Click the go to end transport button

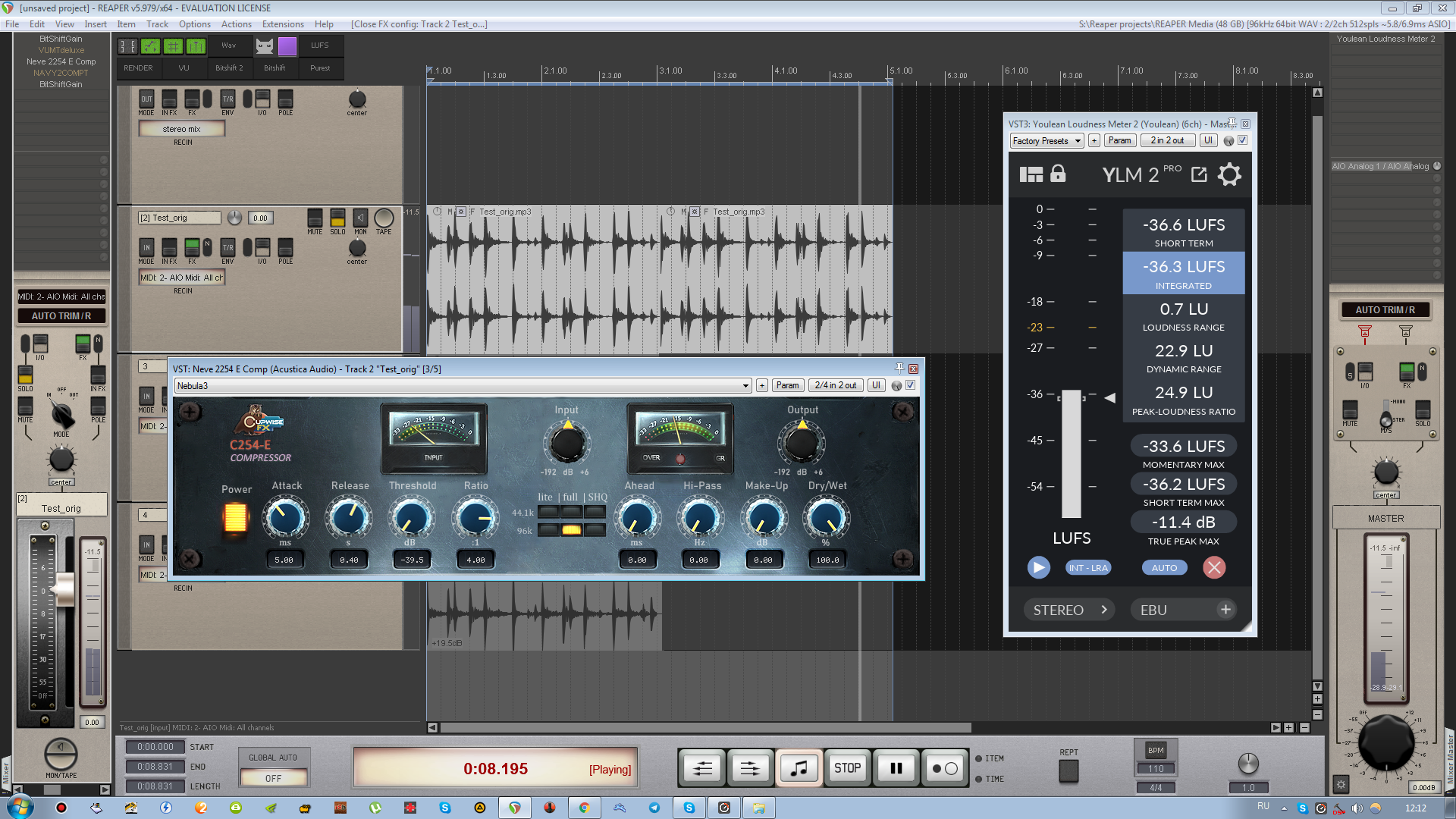pos(749,768)
